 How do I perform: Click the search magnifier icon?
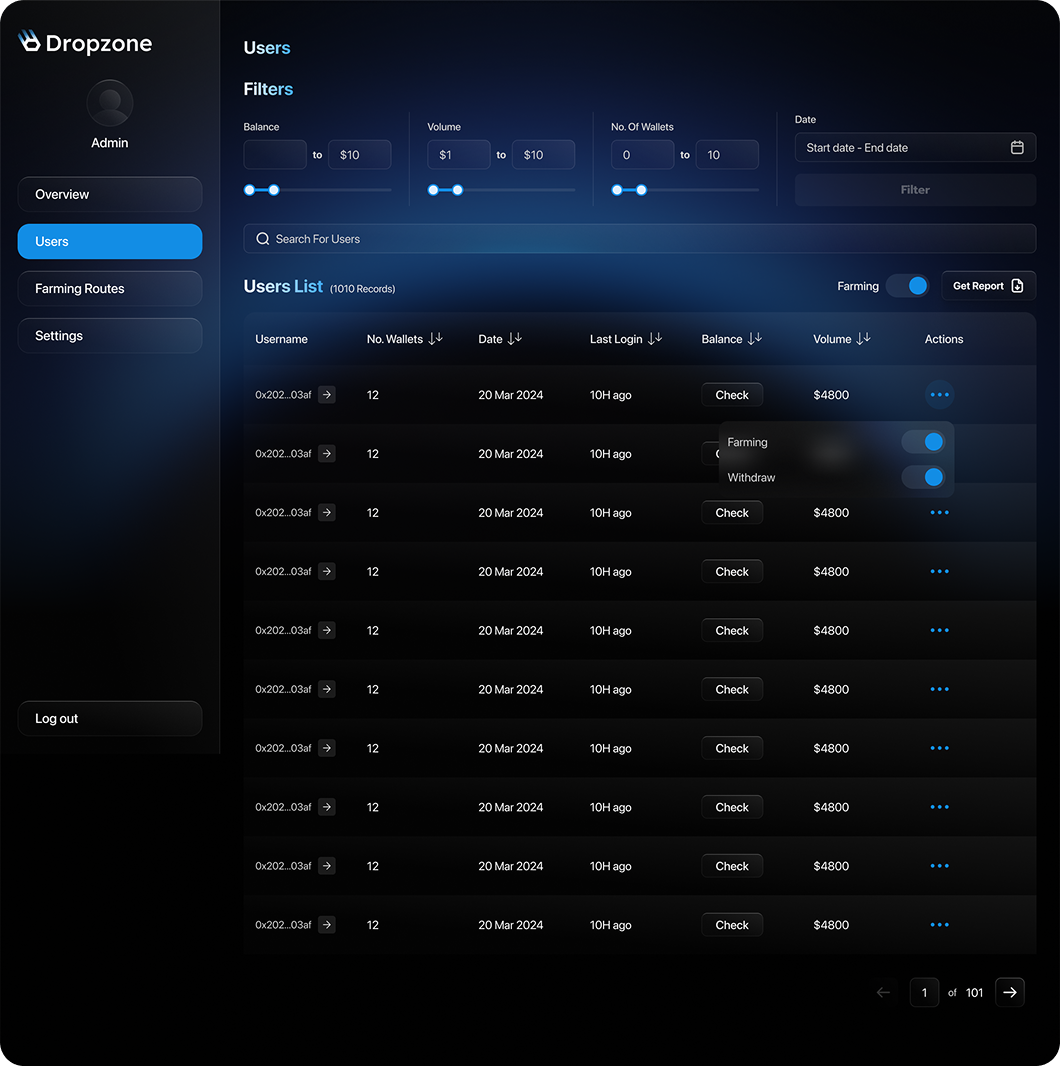[x=262, y=238]
